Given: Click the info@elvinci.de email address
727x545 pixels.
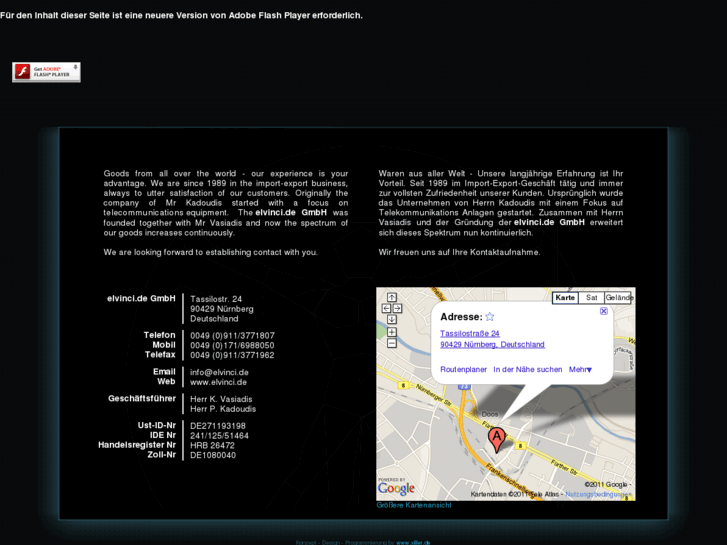Looking at the screenshot, I should (219, 372).
